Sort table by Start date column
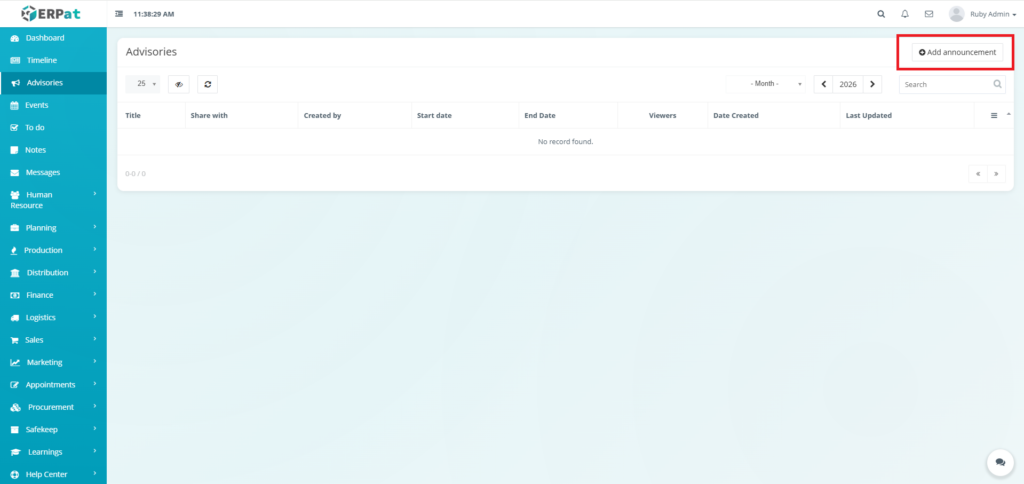This screenshot has height=484, width=1024. 434,116
